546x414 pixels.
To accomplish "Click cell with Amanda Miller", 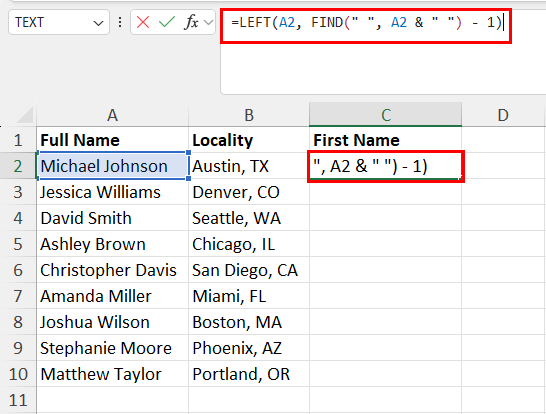I will 112,296.
